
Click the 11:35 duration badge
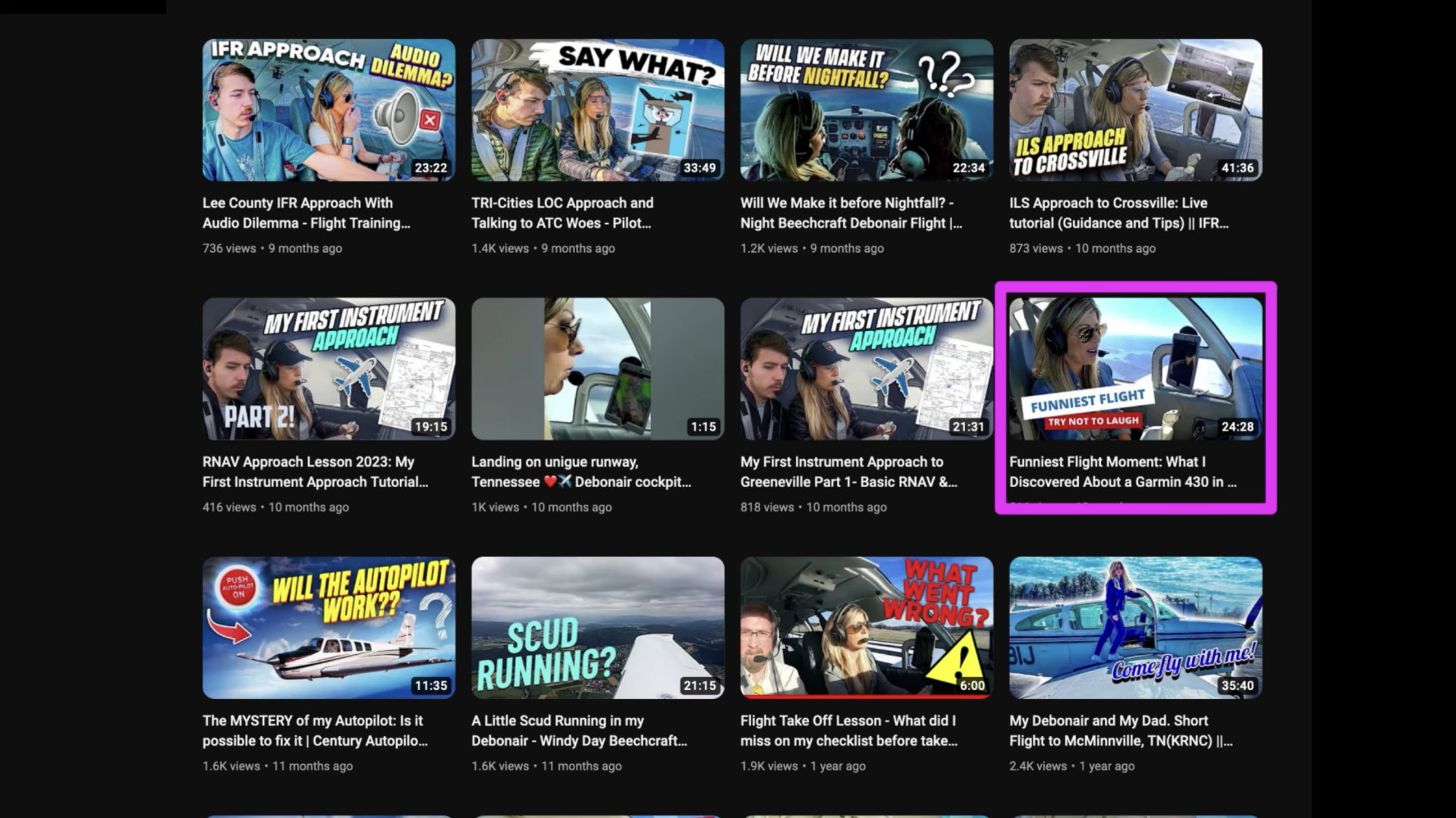430,685
